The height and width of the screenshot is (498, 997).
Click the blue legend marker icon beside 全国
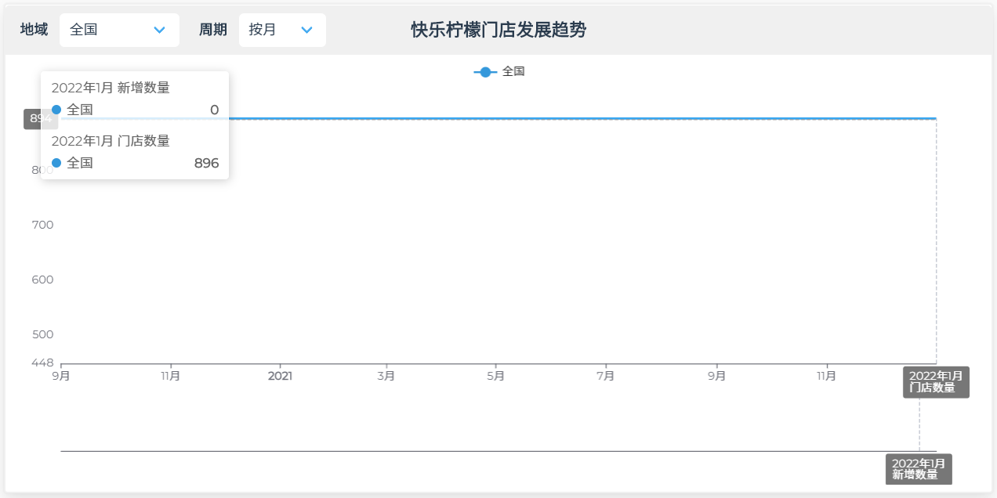[485, 72]
